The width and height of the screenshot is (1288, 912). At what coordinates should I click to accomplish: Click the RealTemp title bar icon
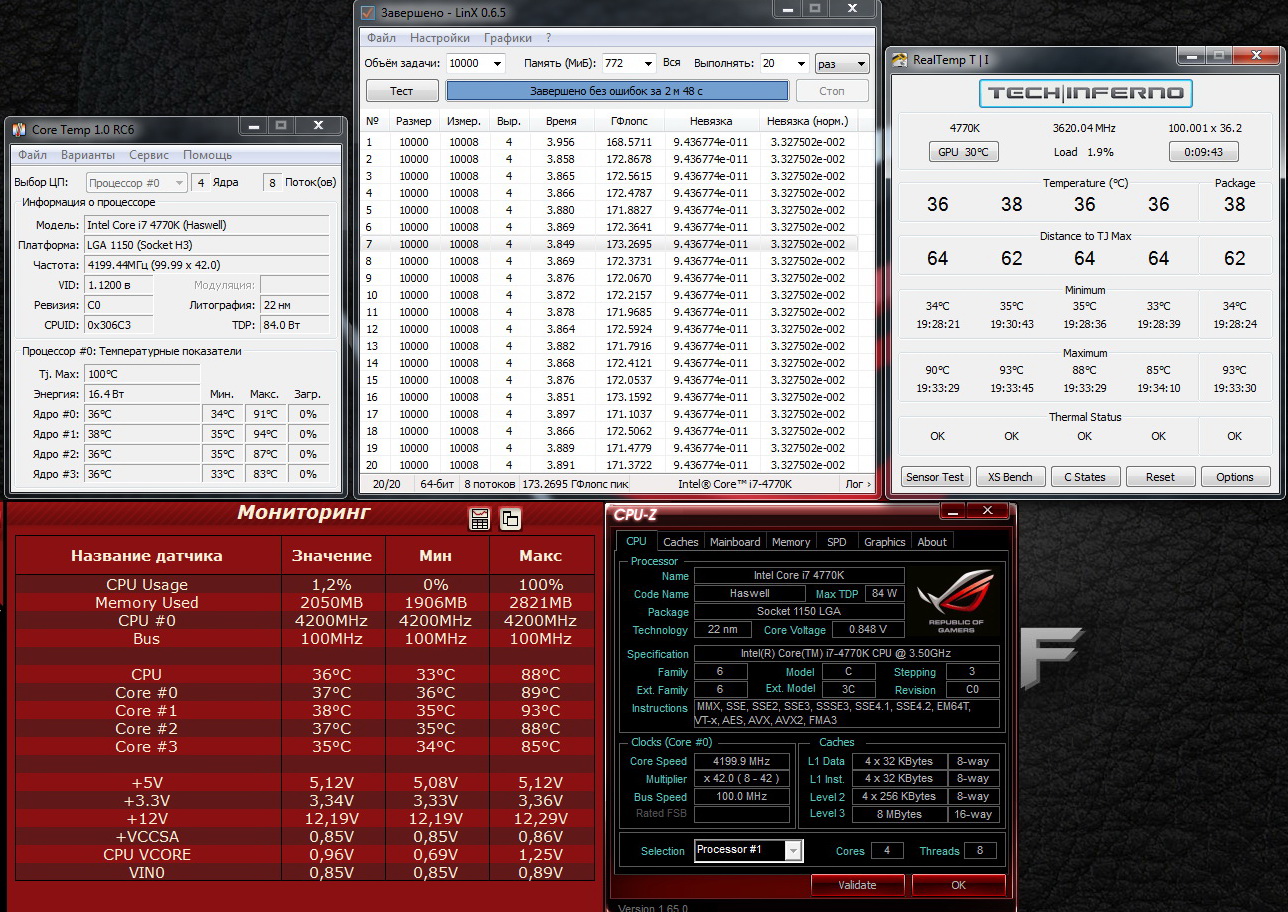point(900,59)
